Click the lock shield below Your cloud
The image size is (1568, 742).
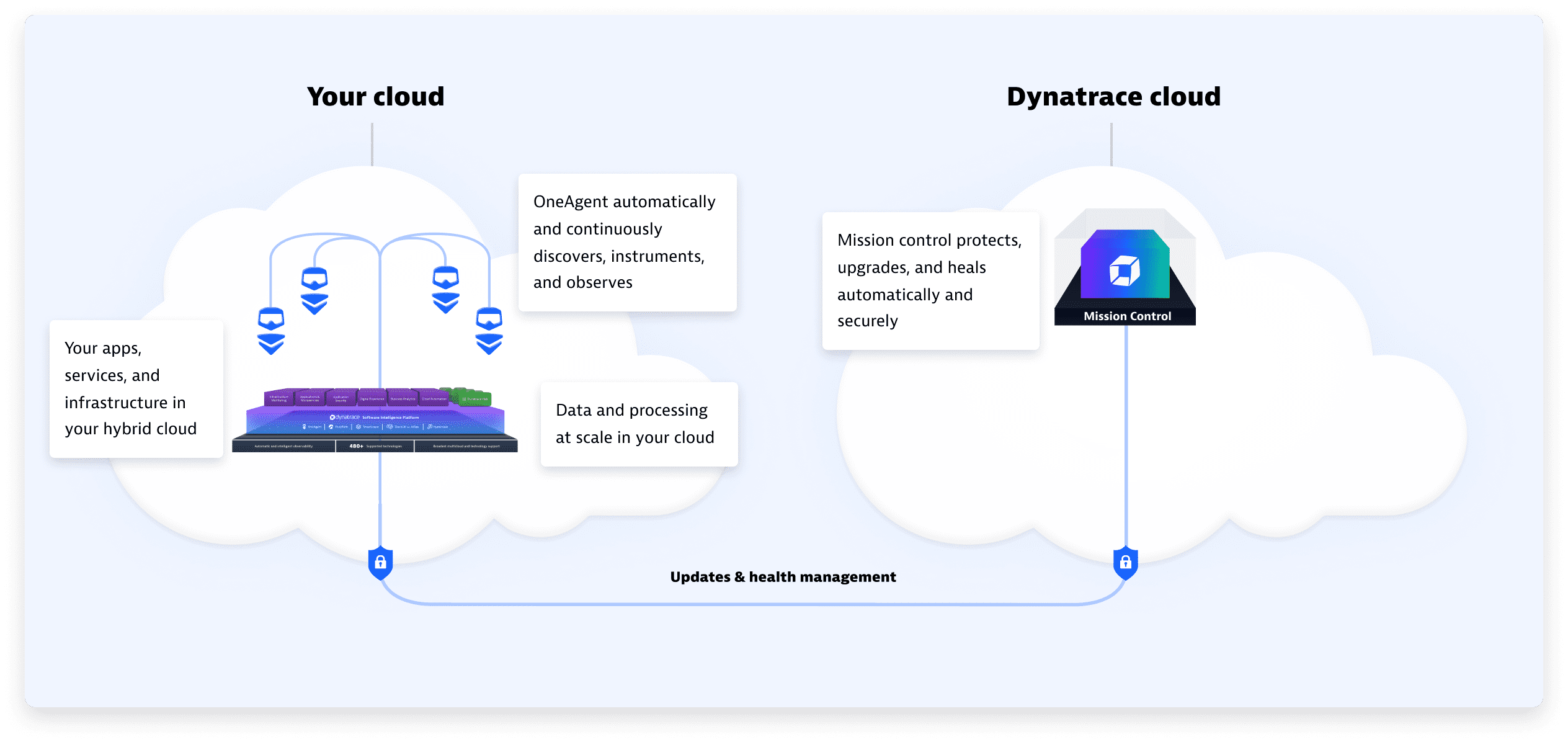[x=380, y=563]
